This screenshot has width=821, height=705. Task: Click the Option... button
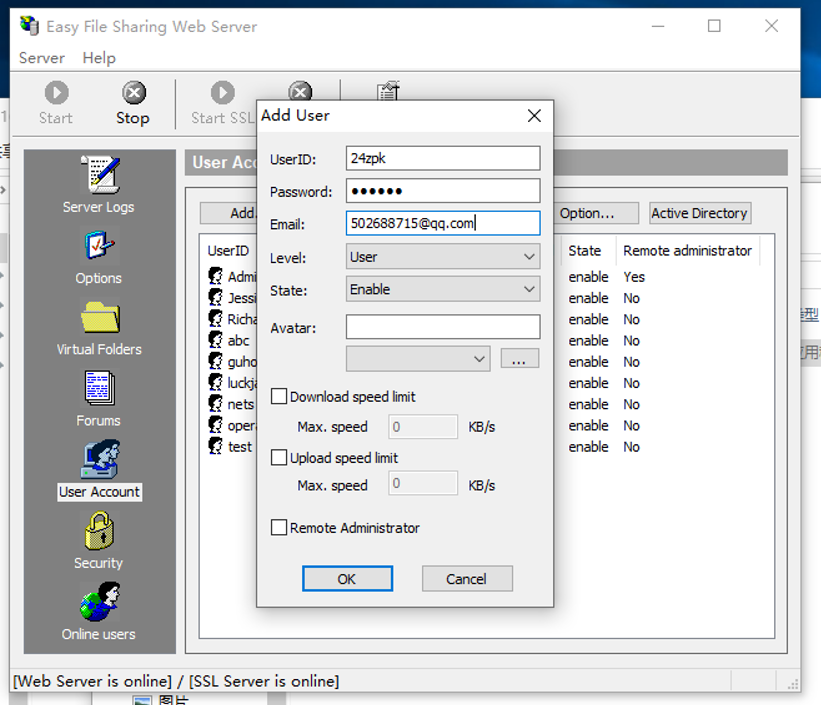point(596,213)
